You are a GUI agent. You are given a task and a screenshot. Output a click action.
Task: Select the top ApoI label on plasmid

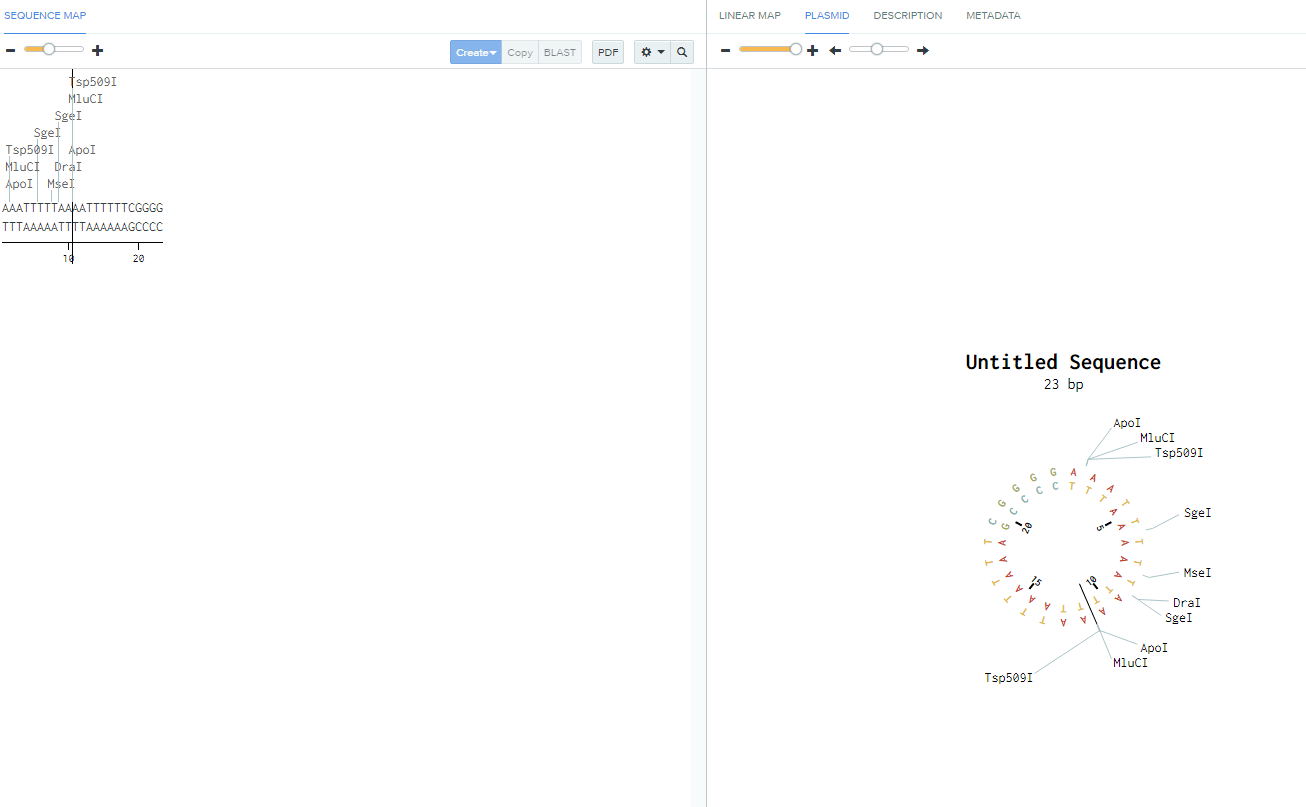[1127, 423]
